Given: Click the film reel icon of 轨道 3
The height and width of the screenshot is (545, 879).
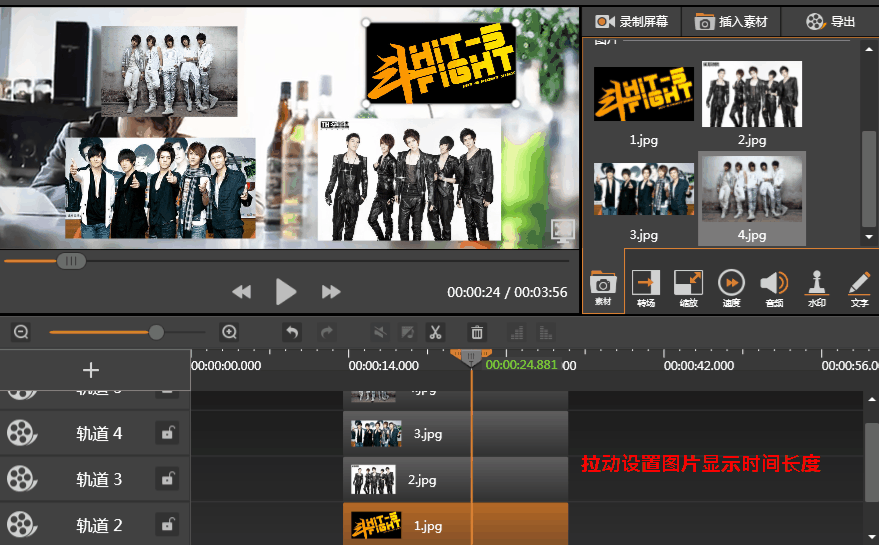Looking at the screenshot, I should pos(21,479).
